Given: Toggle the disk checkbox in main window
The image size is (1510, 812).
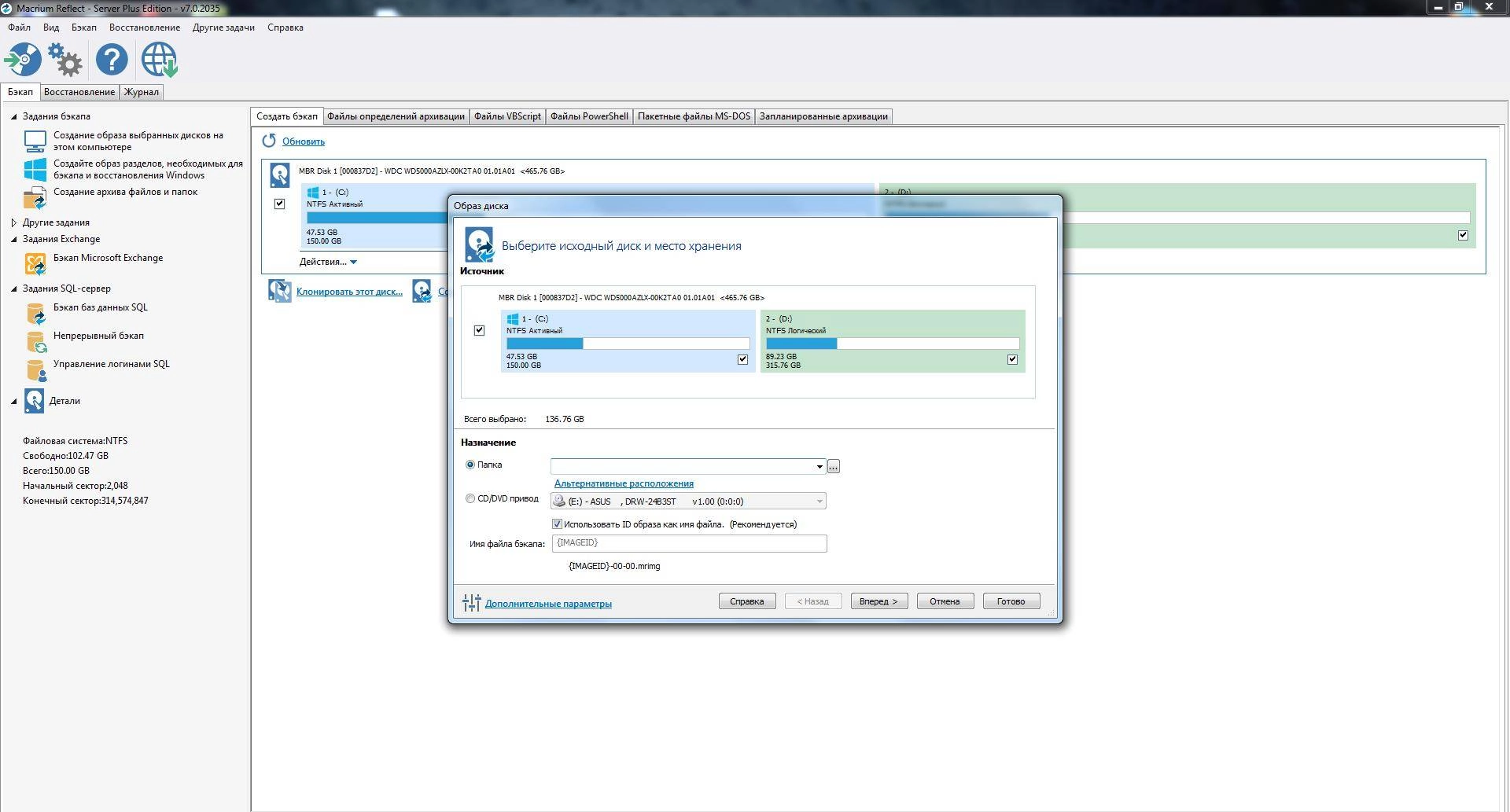Looking at the screenshot, I should click(279, 204).
